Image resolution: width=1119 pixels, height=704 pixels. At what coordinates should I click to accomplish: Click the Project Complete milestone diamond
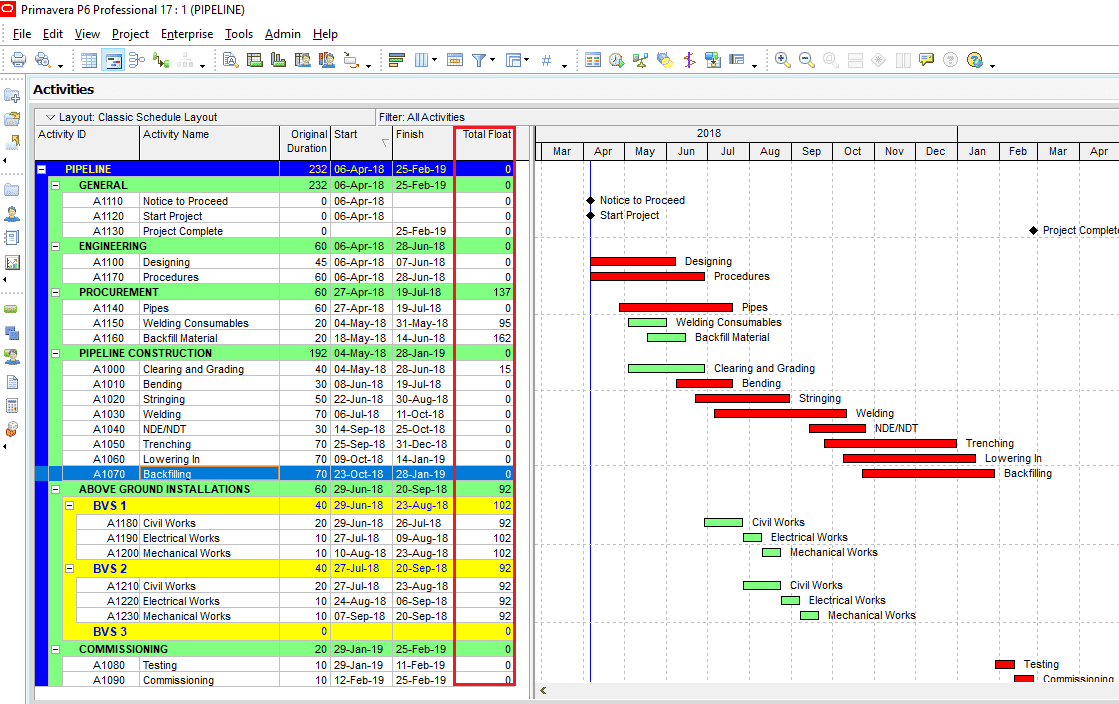click(1033, 230)
